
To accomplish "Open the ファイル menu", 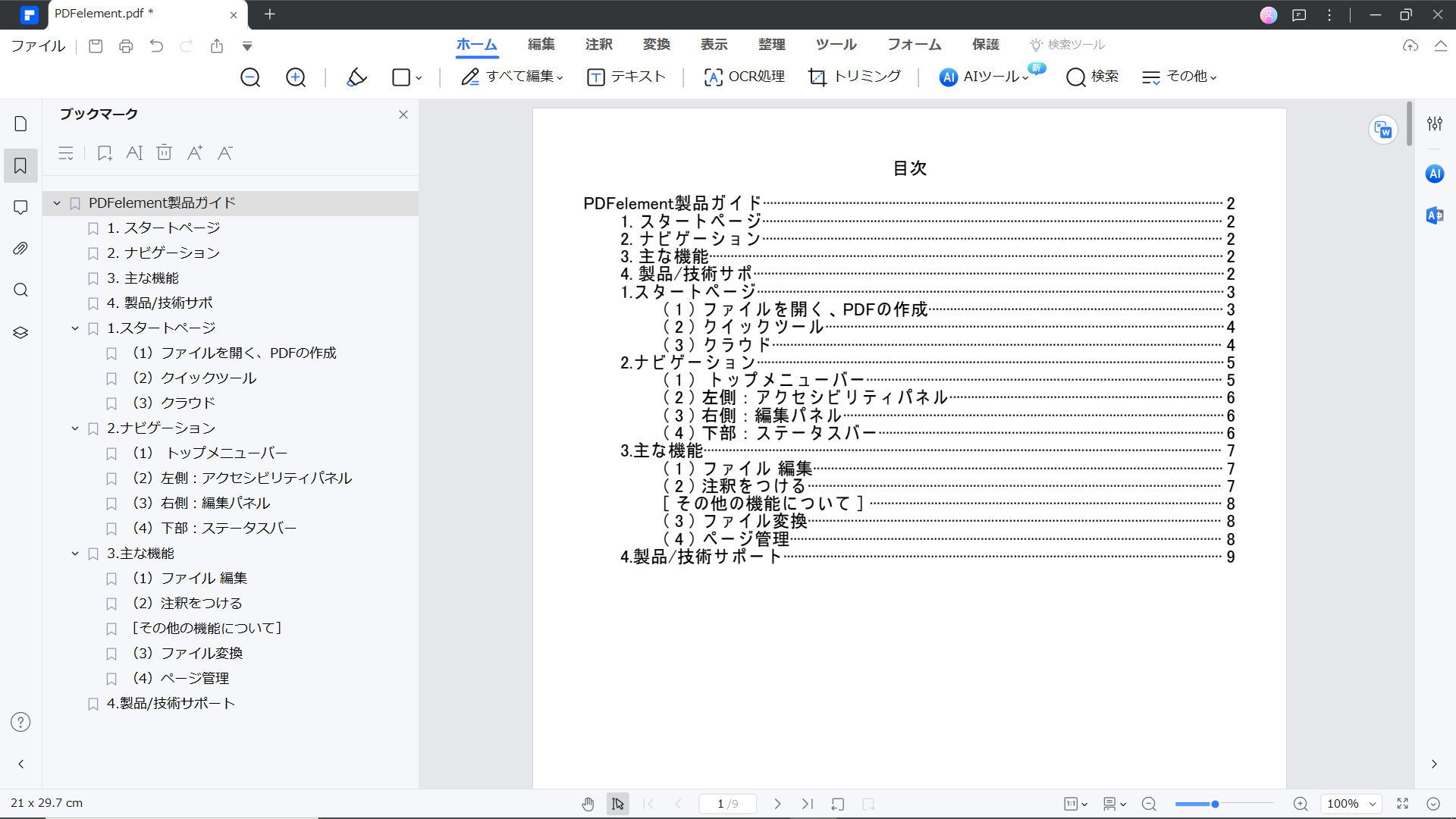I will (38, 46).
